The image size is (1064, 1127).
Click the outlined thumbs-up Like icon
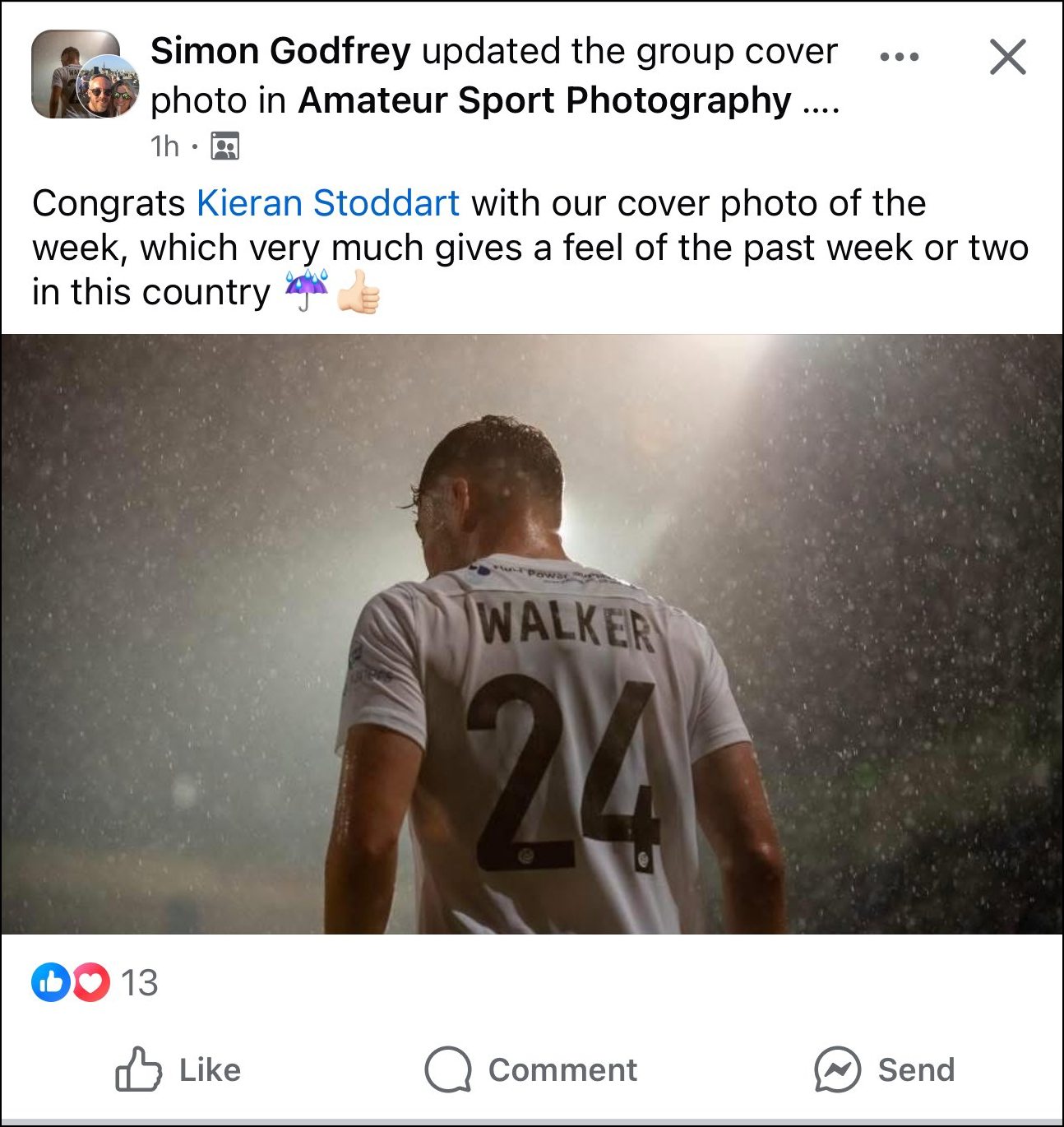[137, 1069]
